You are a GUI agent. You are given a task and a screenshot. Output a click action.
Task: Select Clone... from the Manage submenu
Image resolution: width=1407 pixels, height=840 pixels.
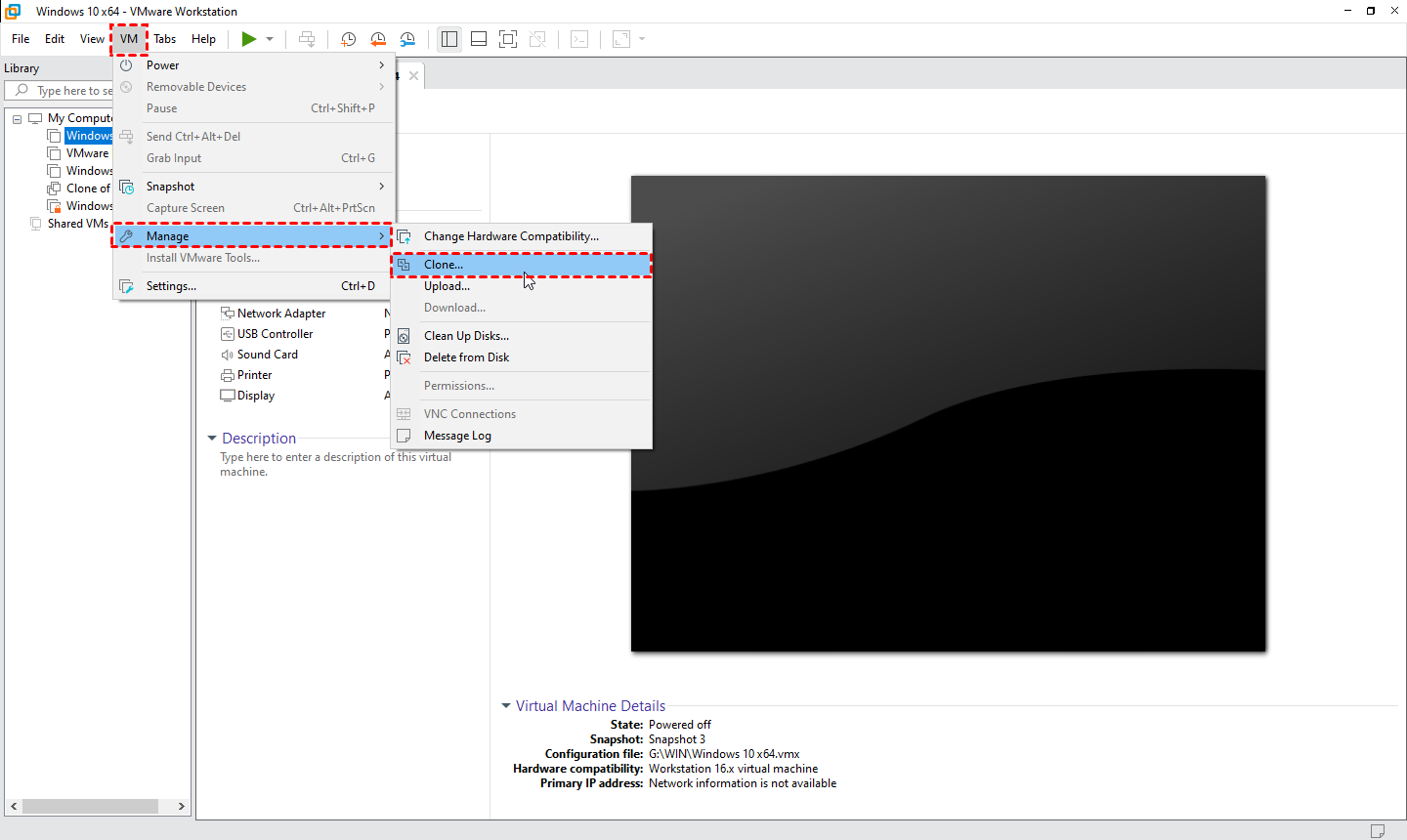pos(444,265)
